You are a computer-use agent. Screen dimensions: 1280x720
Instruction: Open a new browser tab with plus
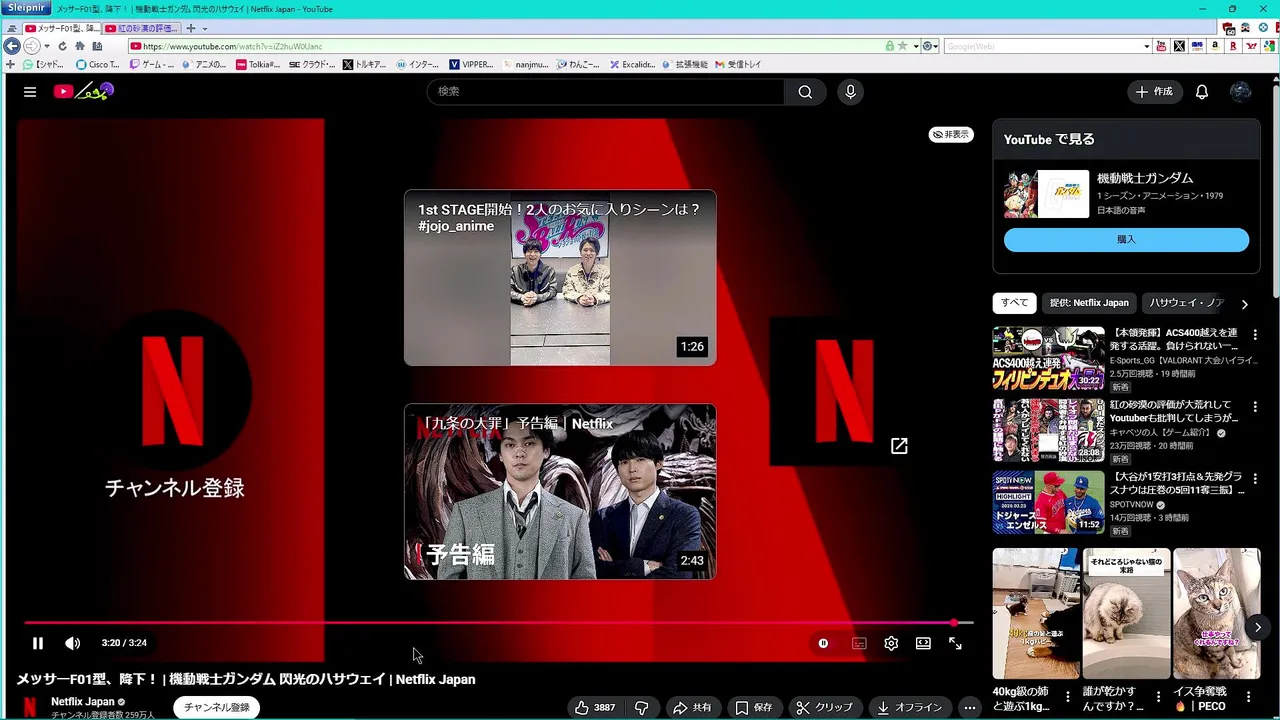(191, 29)
